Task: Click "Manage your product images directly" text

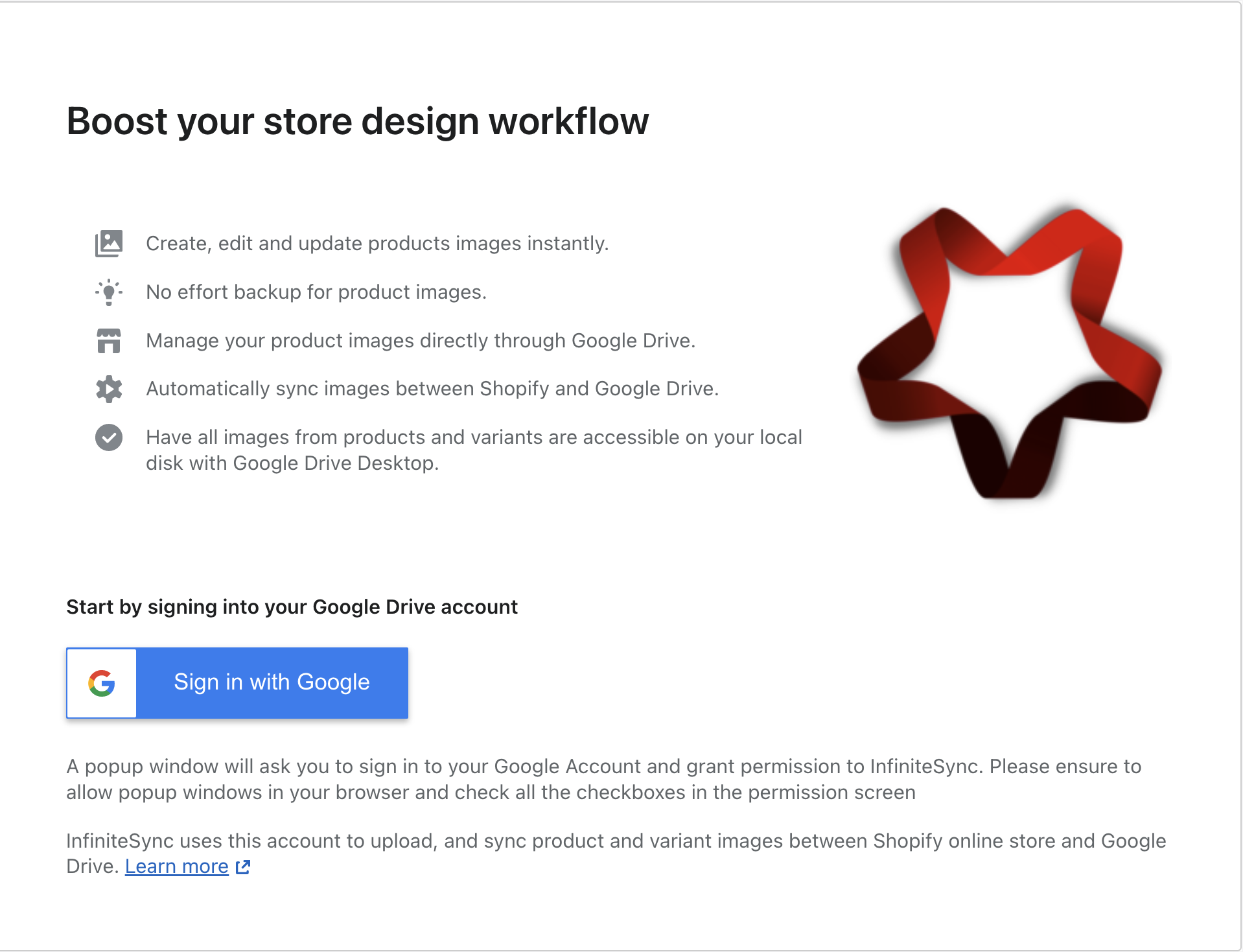Action: [x=420, y=341]
